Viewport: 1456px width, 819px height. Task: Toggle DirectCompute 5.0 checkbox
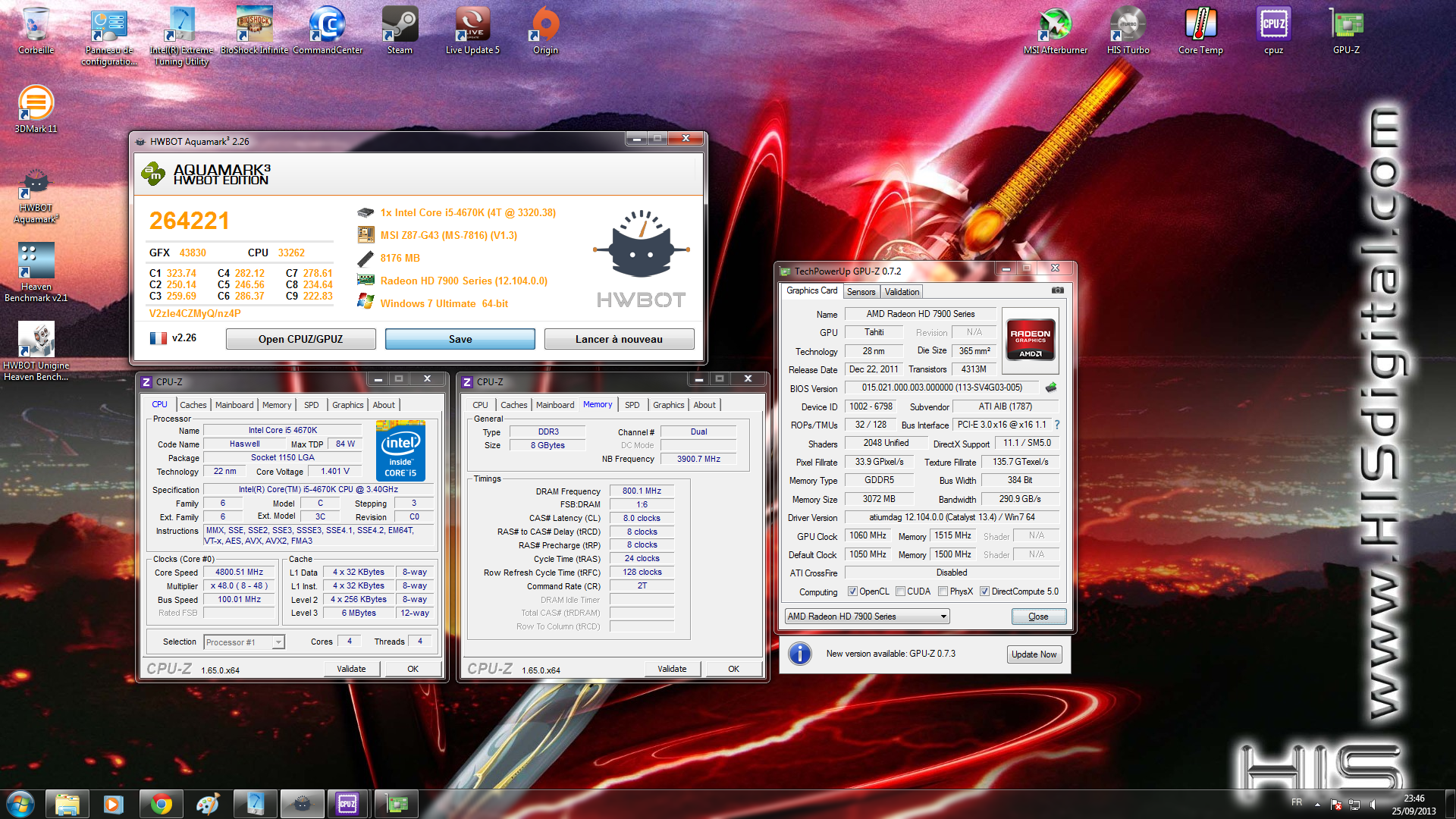pos(984,591)
